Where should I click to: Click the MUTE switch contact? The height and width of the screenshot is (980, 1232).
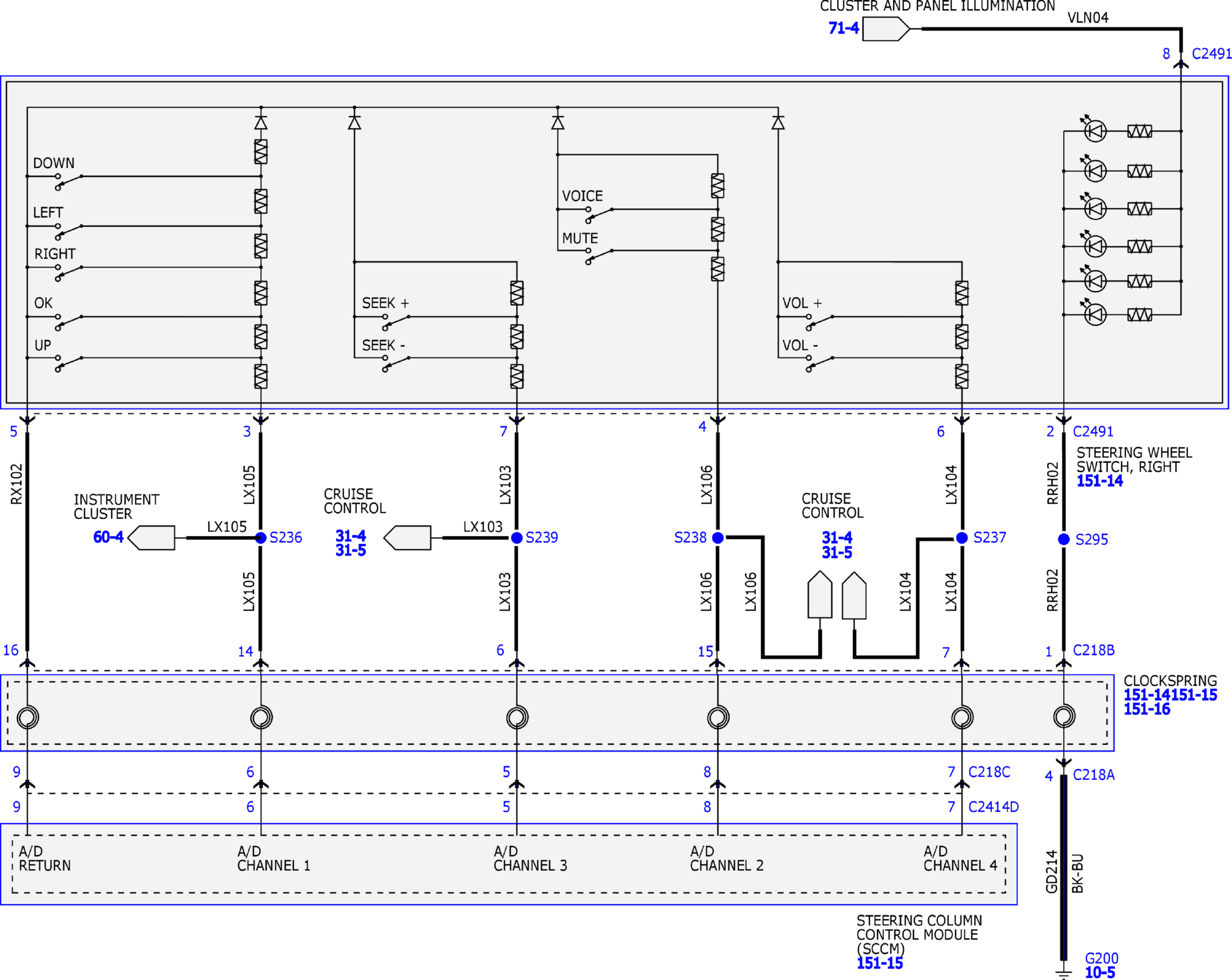pos(600,256)
